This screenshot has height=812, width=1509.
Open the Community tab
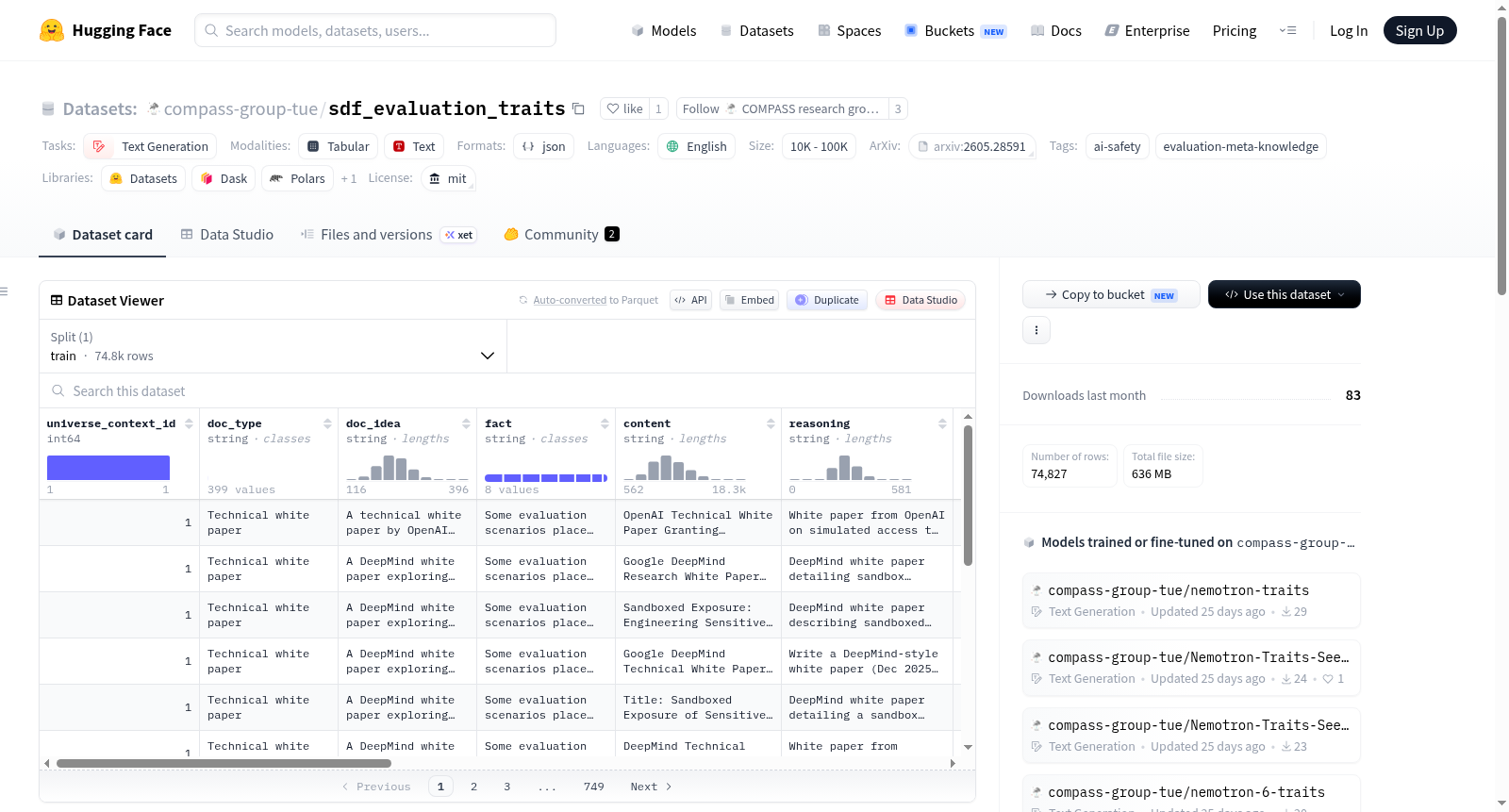click(x=561, y=234)
